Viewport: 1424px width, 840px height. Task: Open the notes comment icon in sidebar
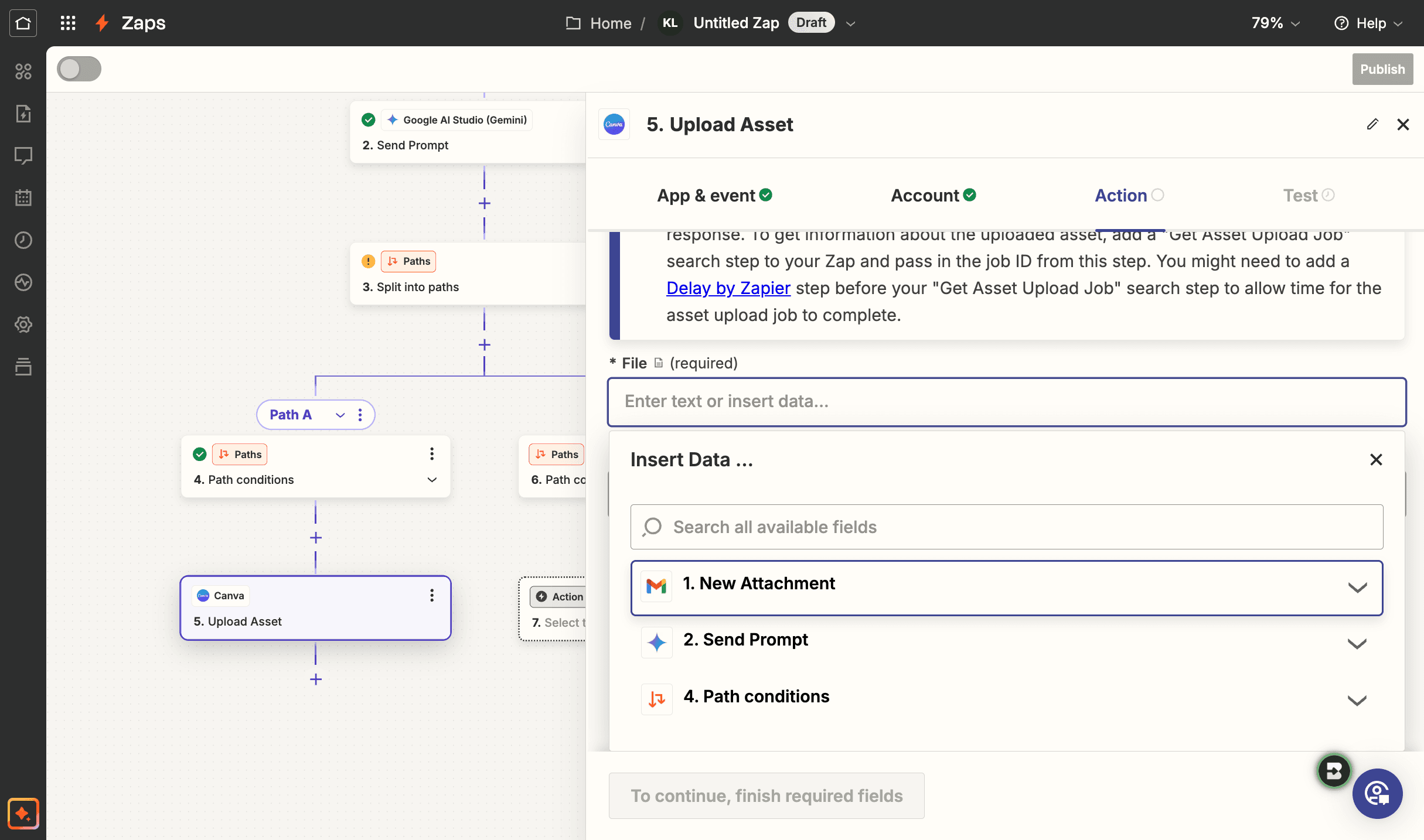(23, 156)
